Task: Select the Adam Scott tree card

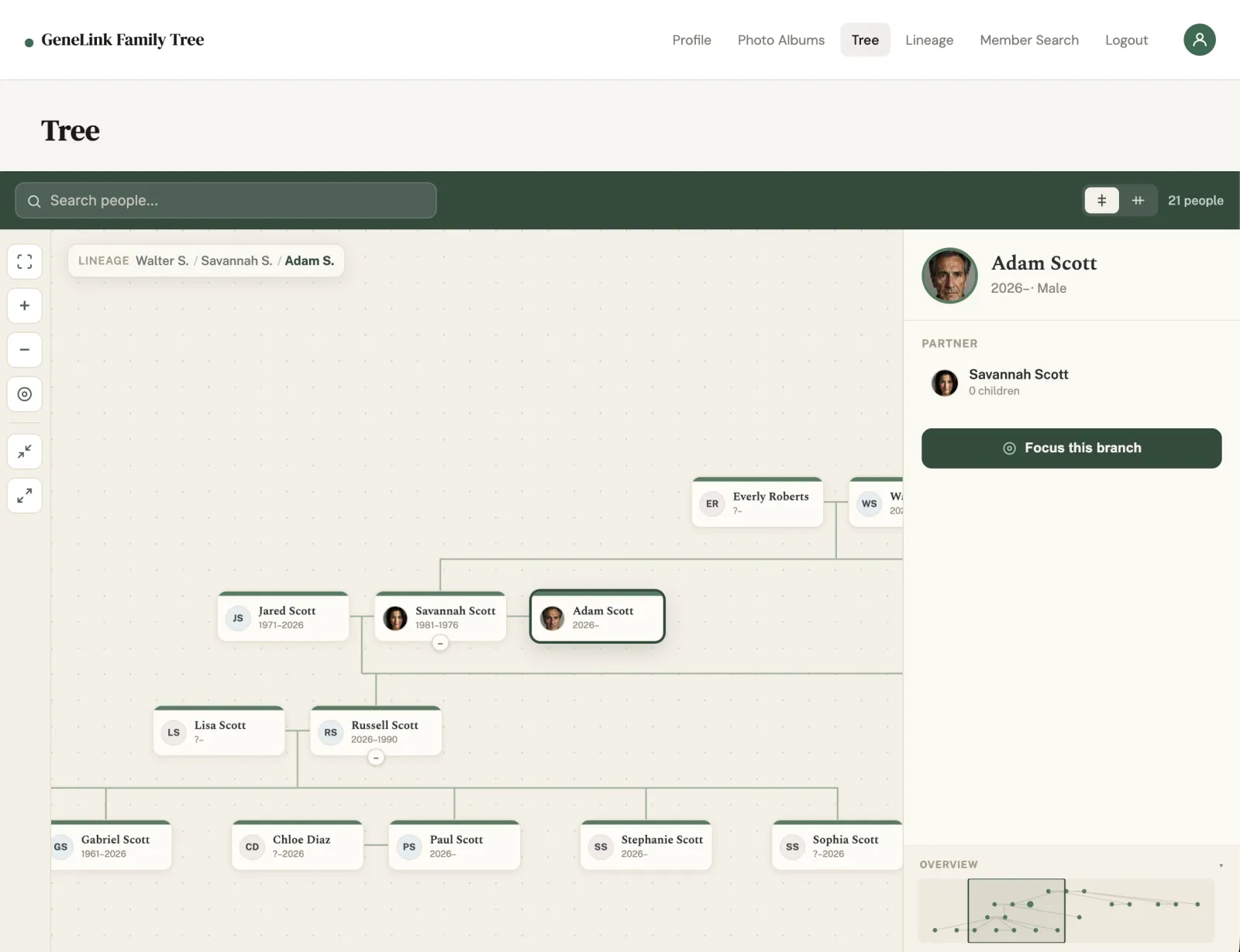Action: click(598, 617)
